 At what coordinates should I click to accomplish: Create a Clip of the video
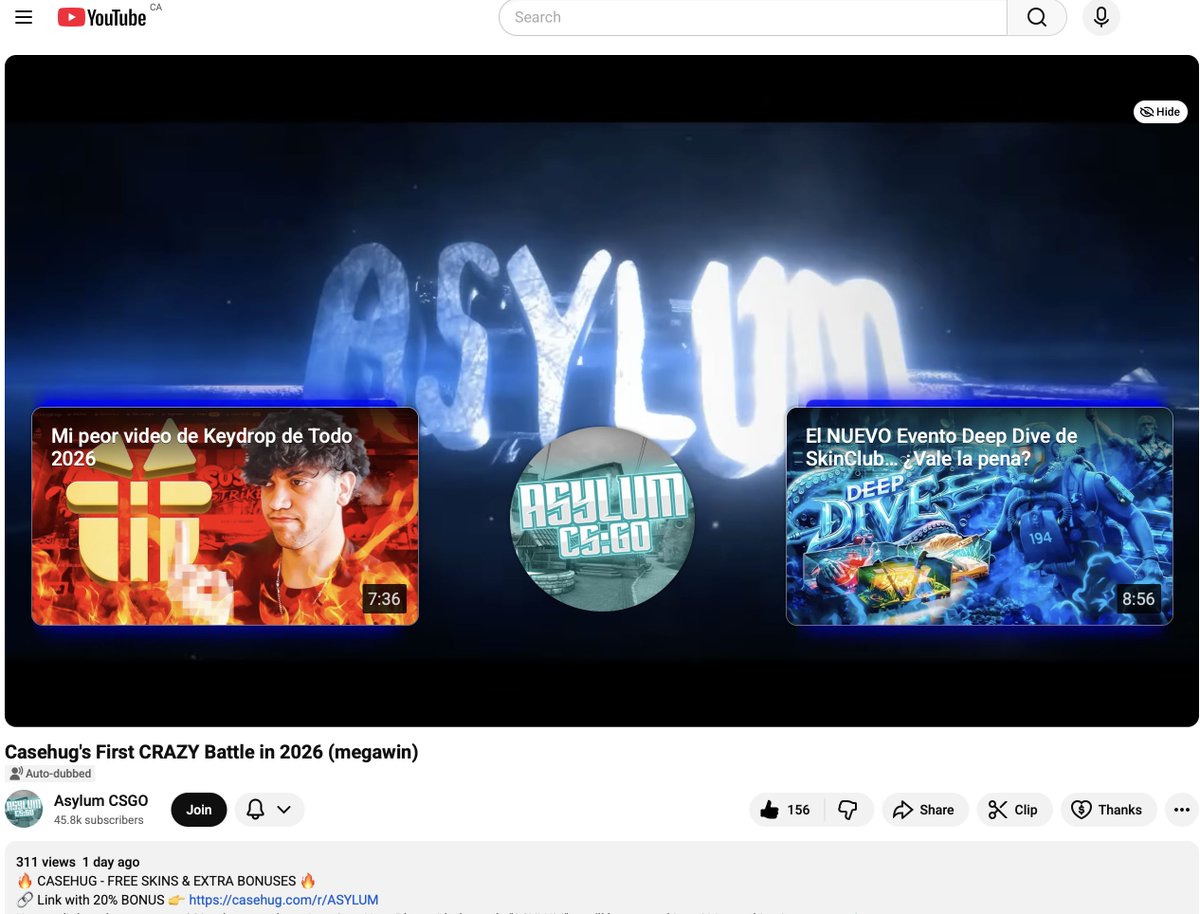point(1014,810)
